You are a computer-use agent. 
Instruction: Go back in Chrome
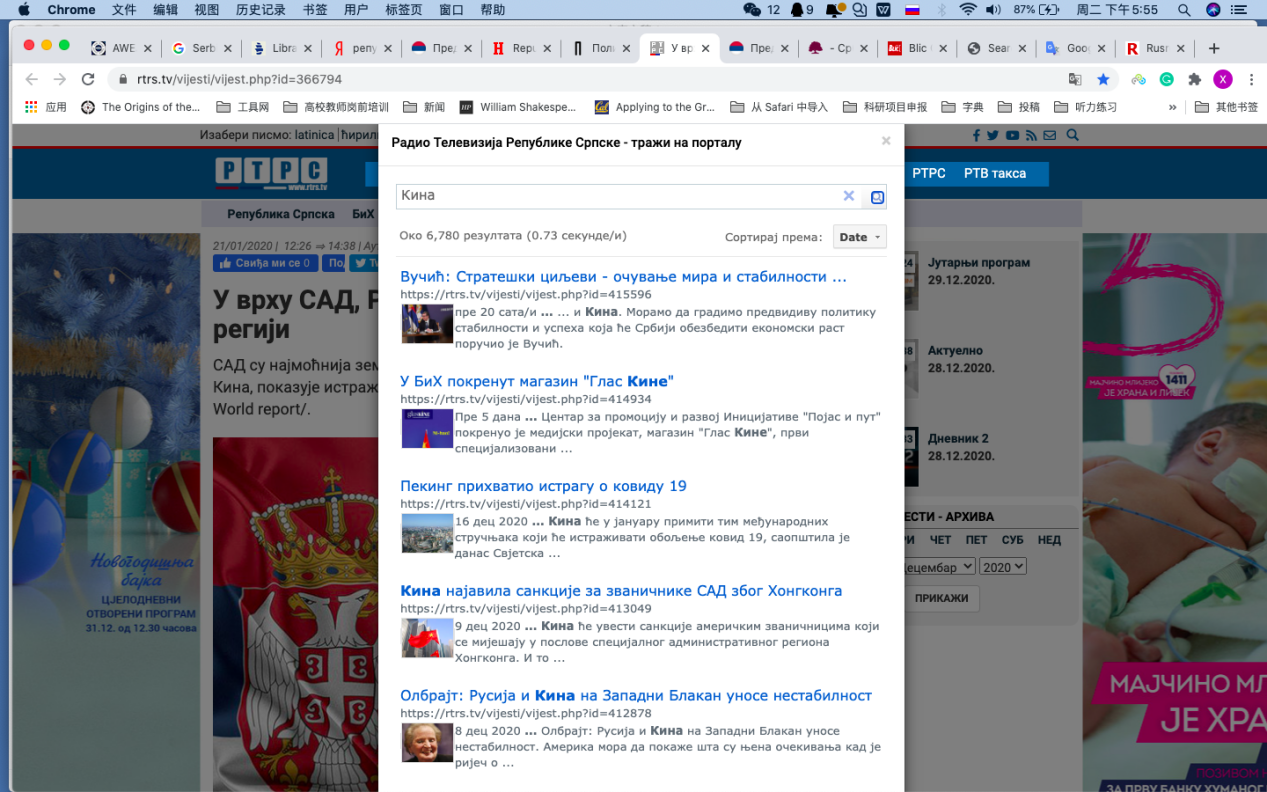pyautogui.click(x=31, y=79)
